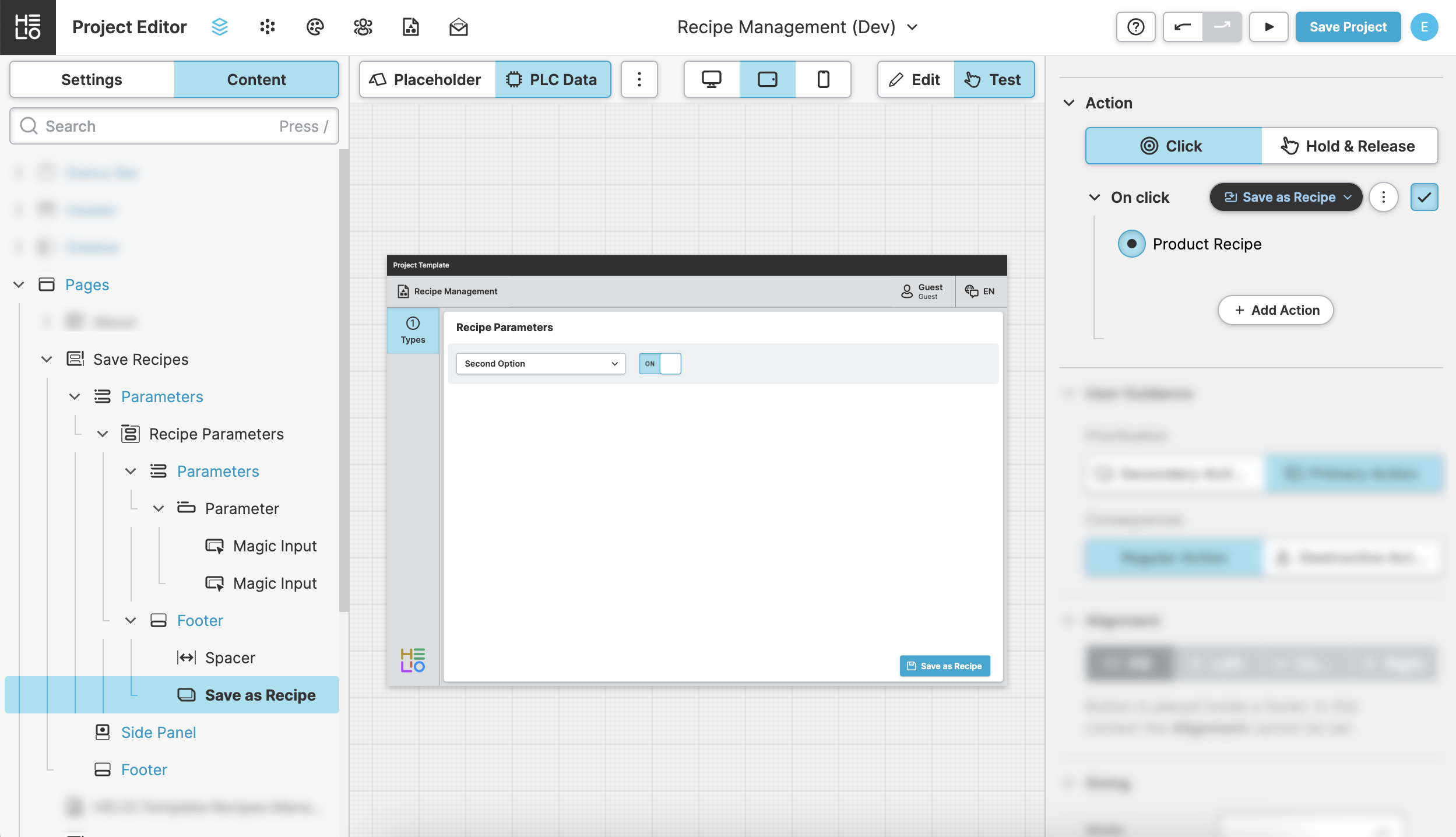Toggle the checkmark next to On click
The image size is (1456, 837).
pyautogui.click(x=1424, y=197)
